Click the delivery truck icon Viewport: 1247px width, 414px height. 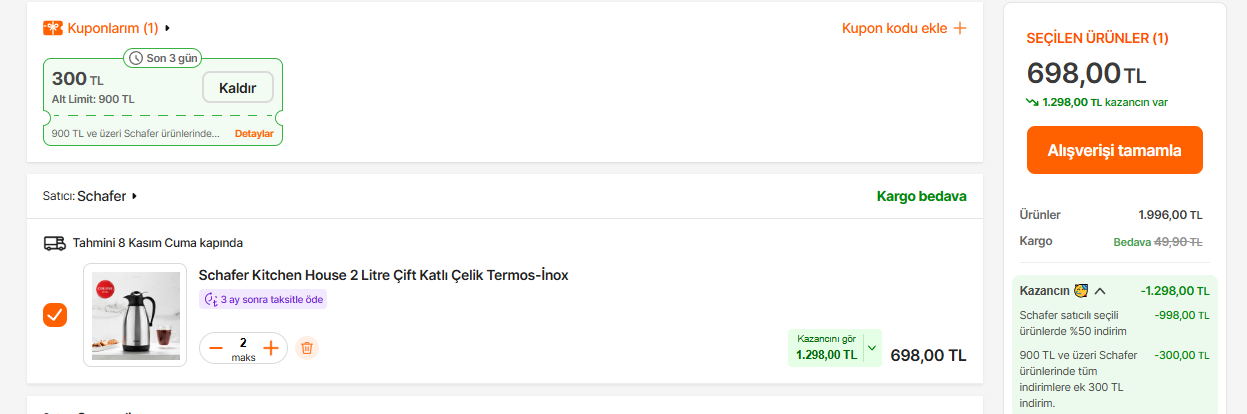[54, 243]
